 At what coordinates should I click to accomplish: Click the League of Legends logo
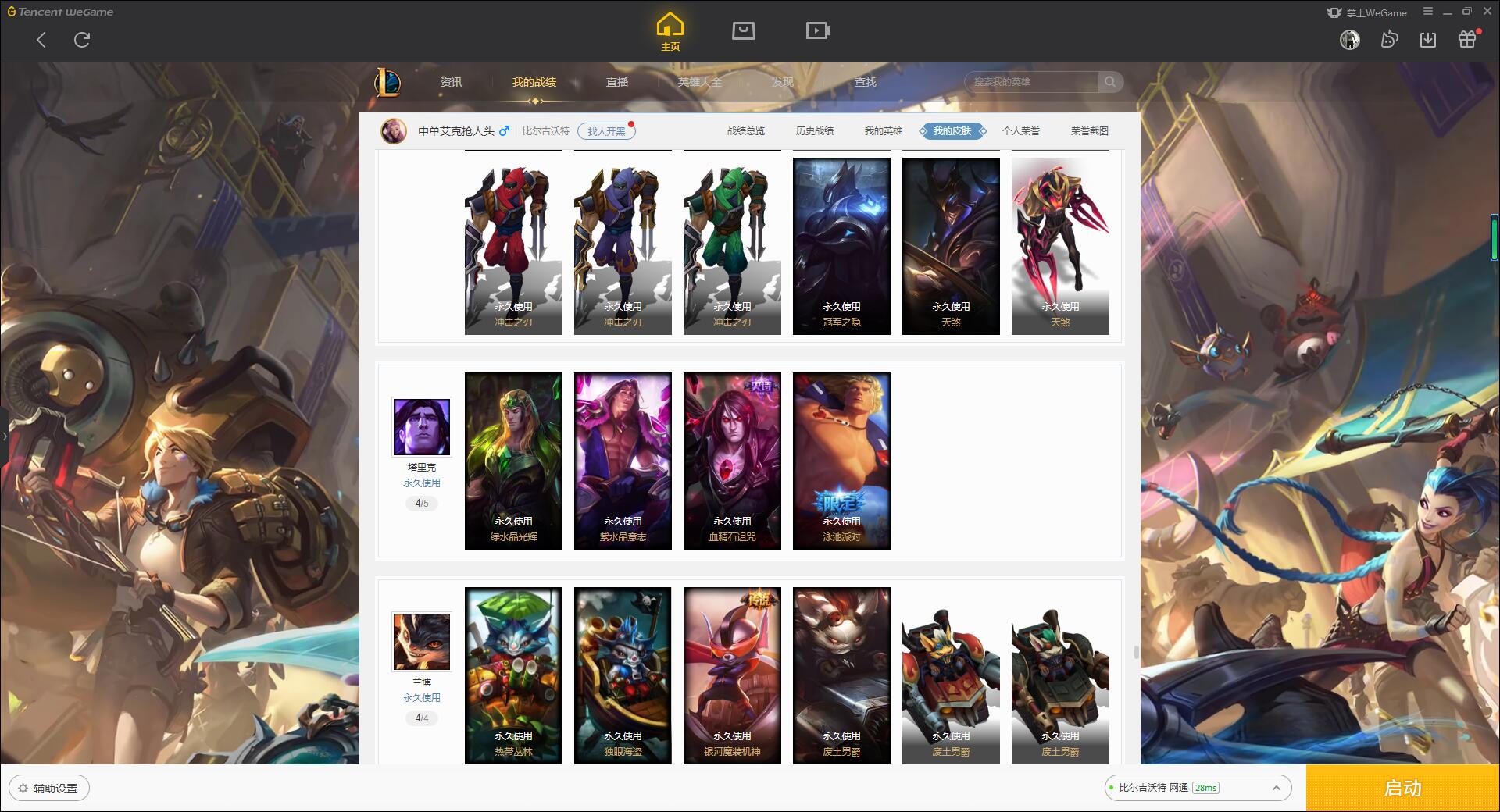click(x=388, y=82)
